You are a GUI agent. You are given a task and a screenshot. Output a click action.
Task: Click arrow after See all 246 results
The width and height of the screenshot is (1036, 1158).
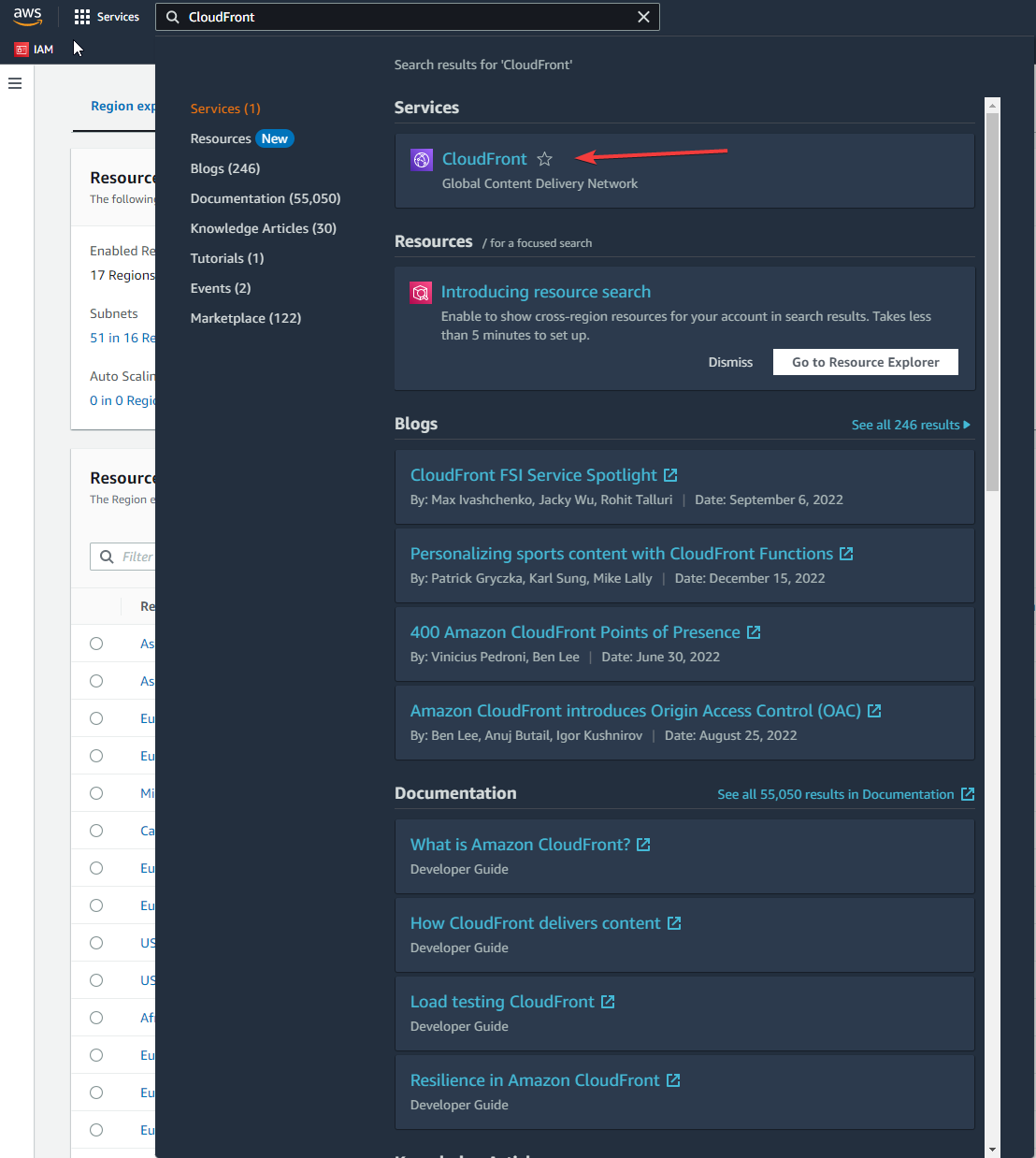(x=967, y=425)
